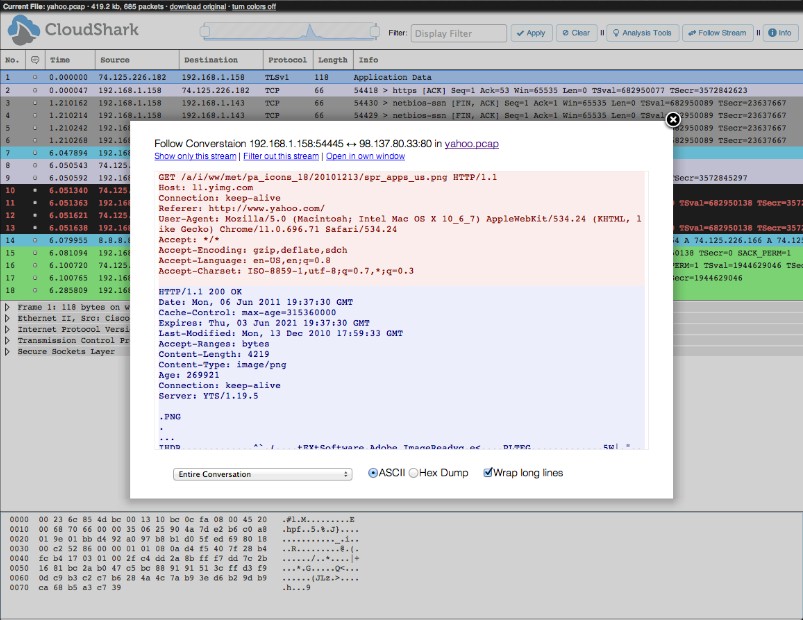Close the Follow Conversation dialog
This screenshot has height=620, width=803.
tap(673, 120)
